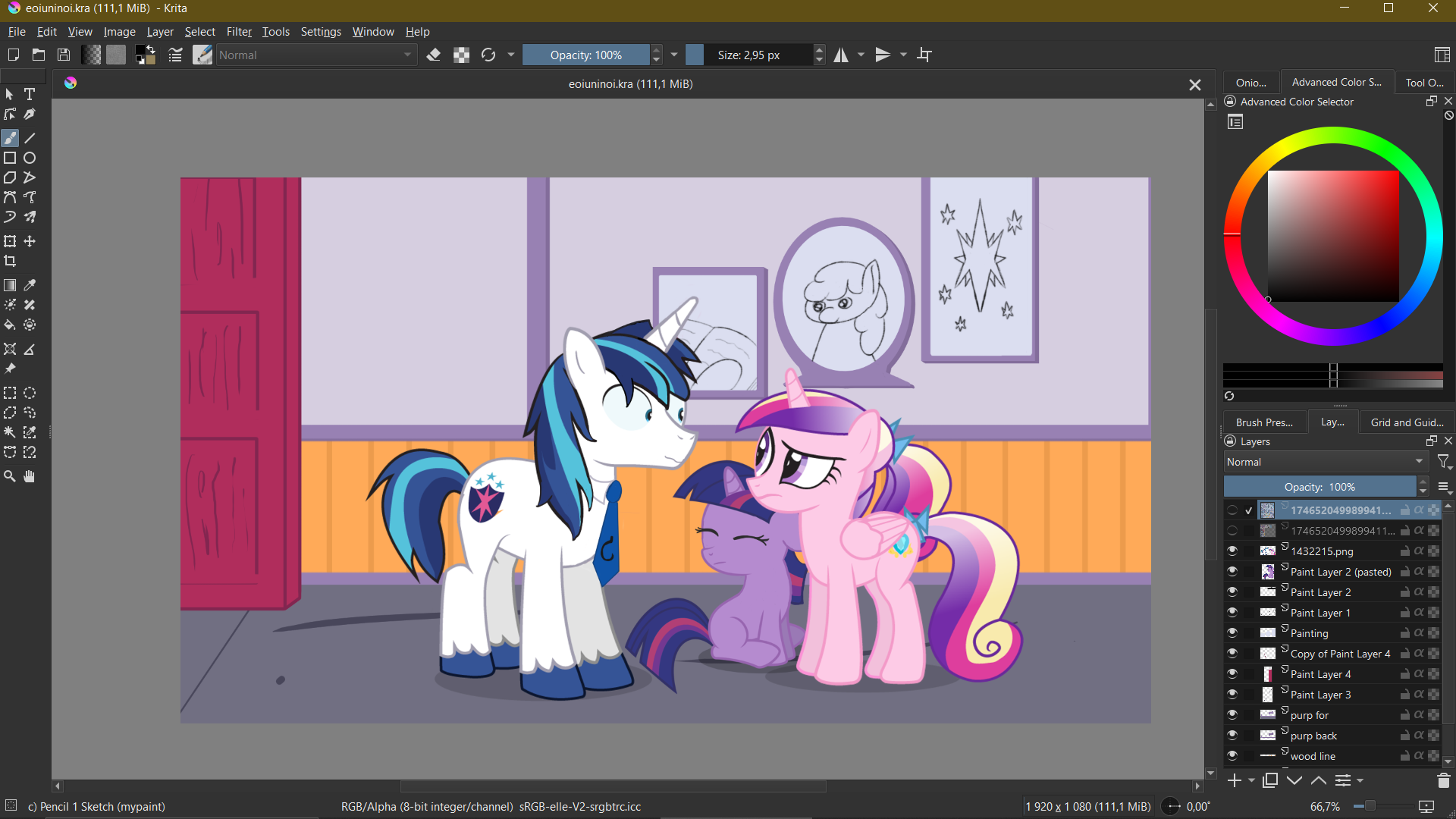Expand the Add Layer dropdown arrow
This screenshot has width=1456, height=819.
(x=1251, y=780)
